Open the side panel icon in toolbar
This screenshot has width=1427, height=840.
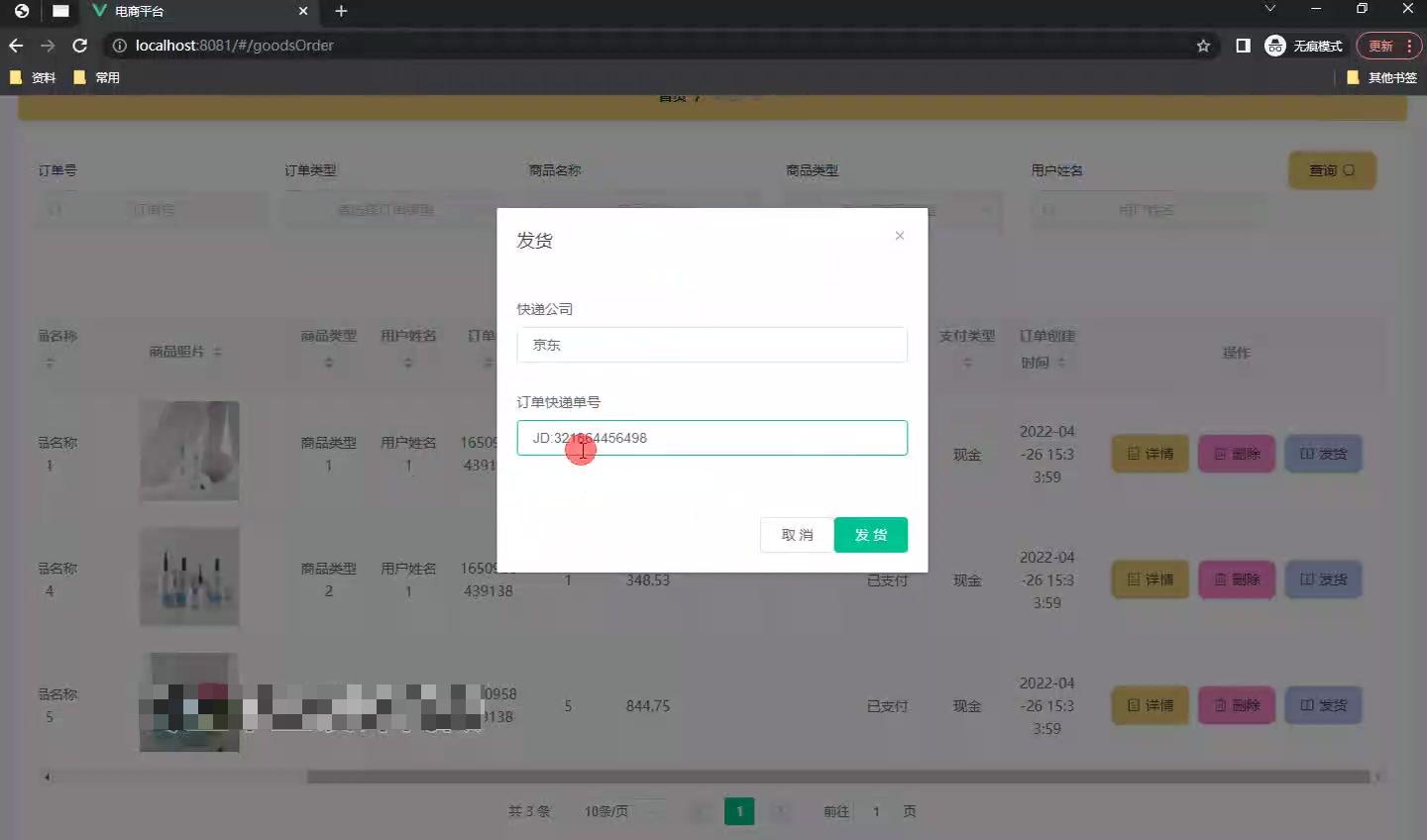click(1243, 46)
